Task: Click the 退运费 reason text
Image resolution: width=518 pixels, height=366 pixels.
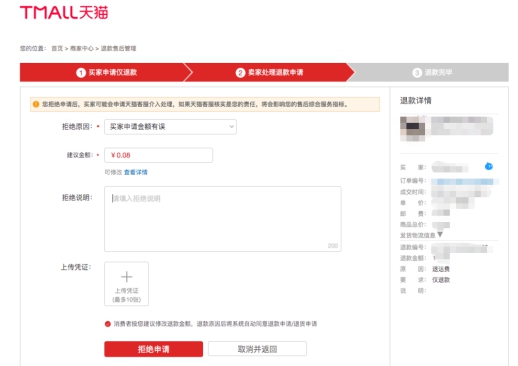Action: point(441,269)
